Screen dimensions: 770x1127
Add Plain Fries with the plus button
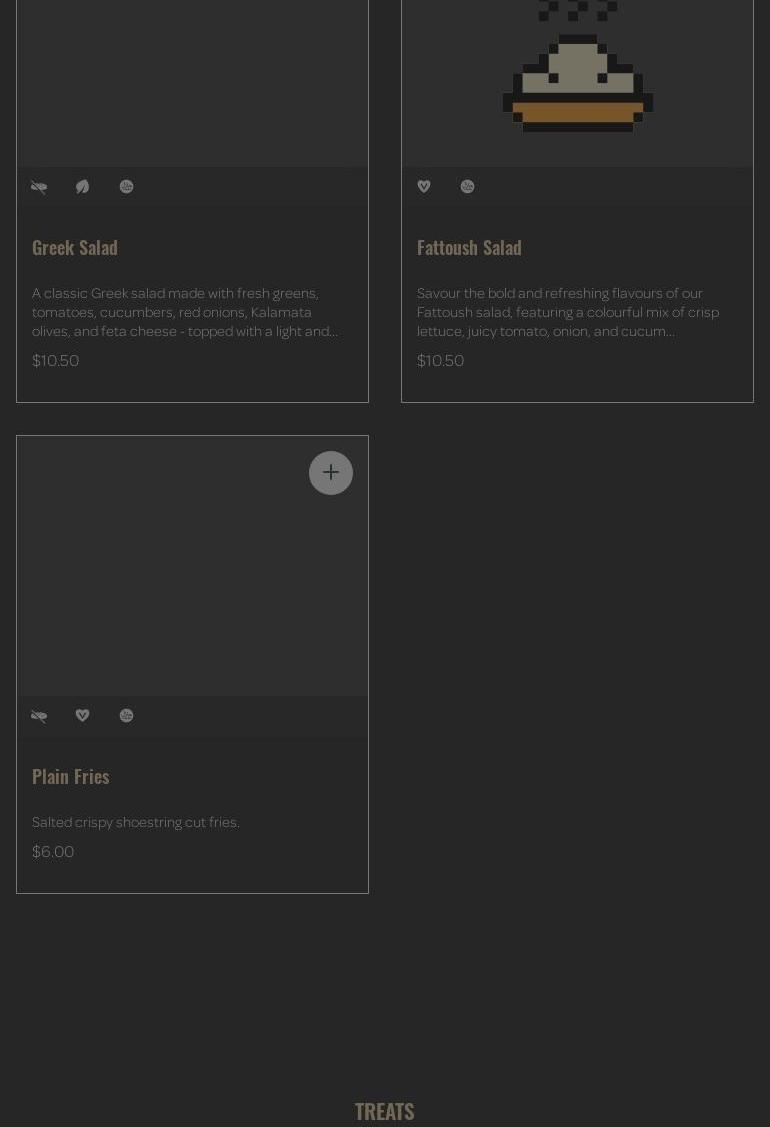coord(331,473)
